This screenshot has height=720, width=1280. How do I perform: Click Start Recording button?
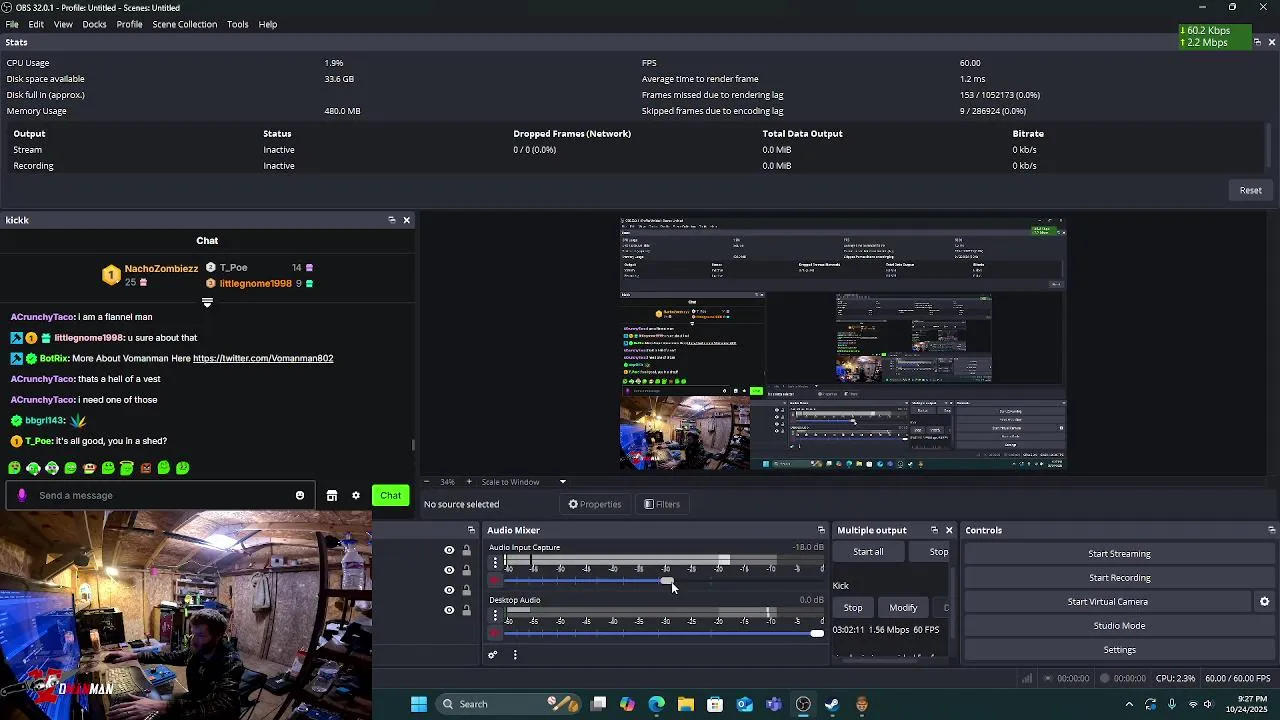(1119, 578)
